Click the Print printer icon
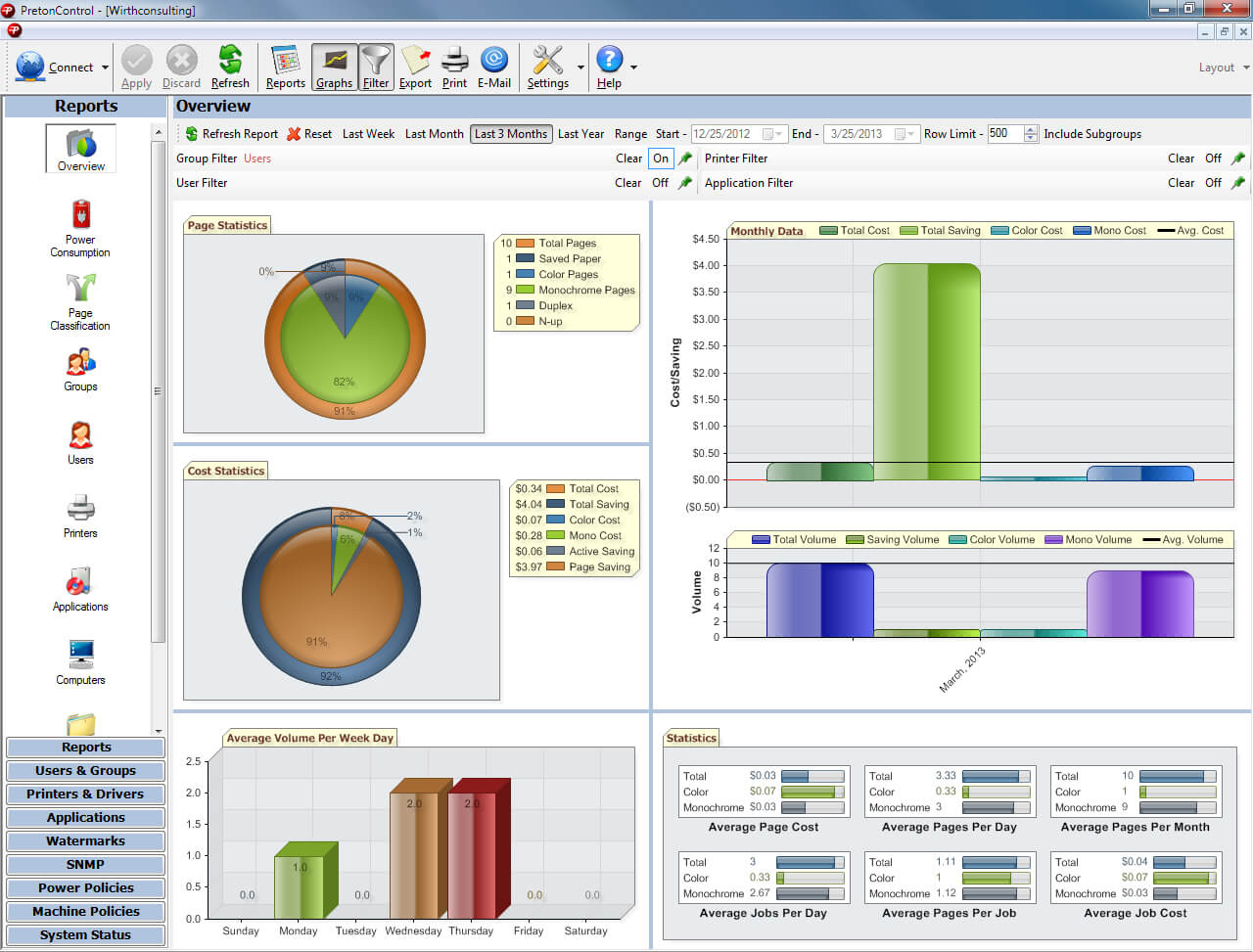Viewport: 1253px width, 952px height. 454,60
